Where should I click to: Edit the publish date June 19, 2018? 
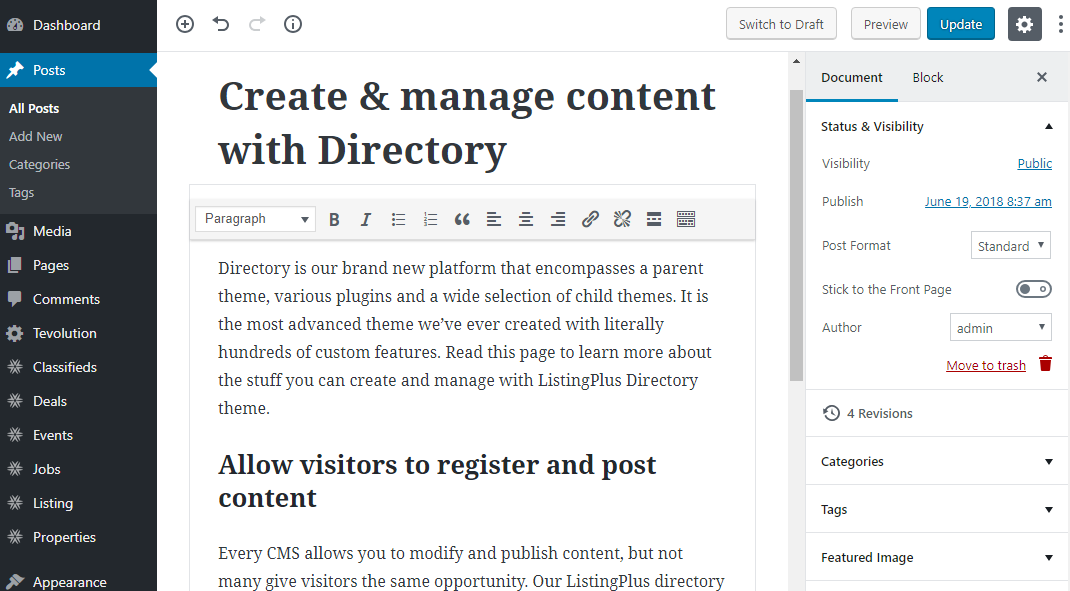point(988,201)
